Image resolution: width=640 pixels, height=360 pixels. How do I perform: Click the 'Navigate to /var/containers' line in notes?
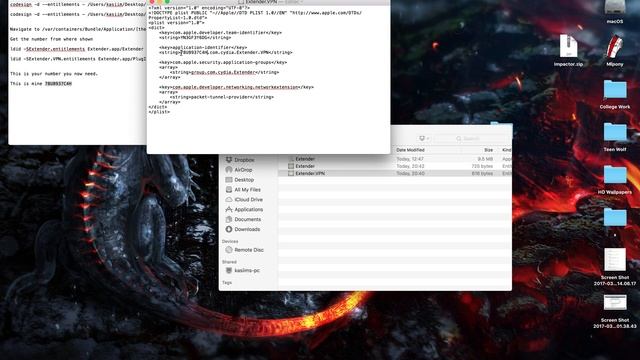[x=78, y=29]
